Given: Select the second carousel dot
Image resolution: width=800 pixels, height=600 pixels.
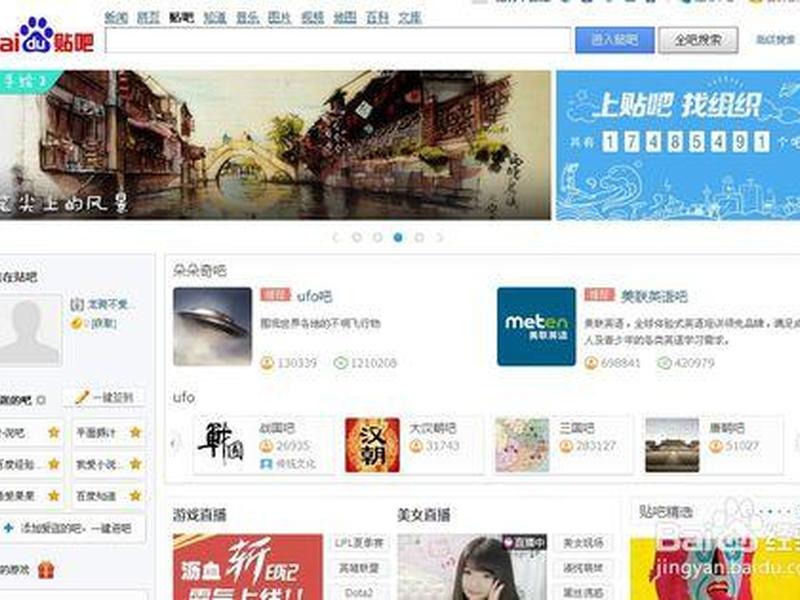Looking at the screenshot, I should [x=378, y=237].
